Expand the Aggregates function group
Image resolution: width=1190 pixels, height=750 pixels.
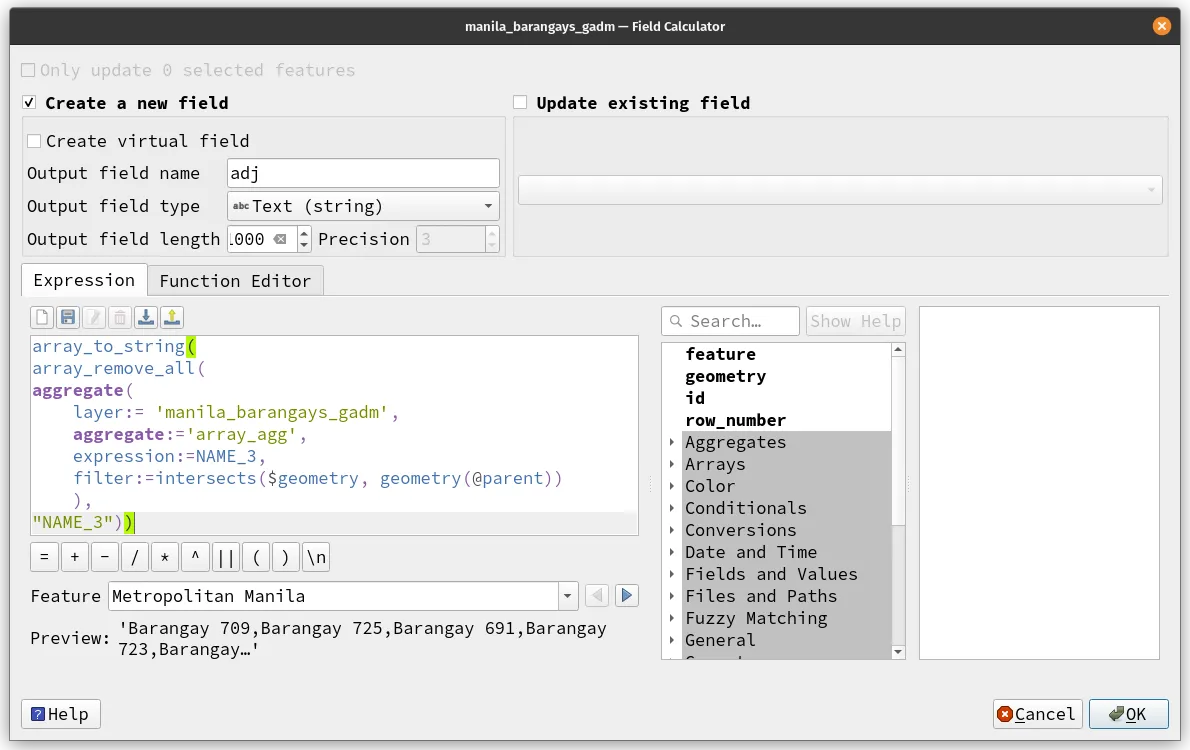point(671,442)
